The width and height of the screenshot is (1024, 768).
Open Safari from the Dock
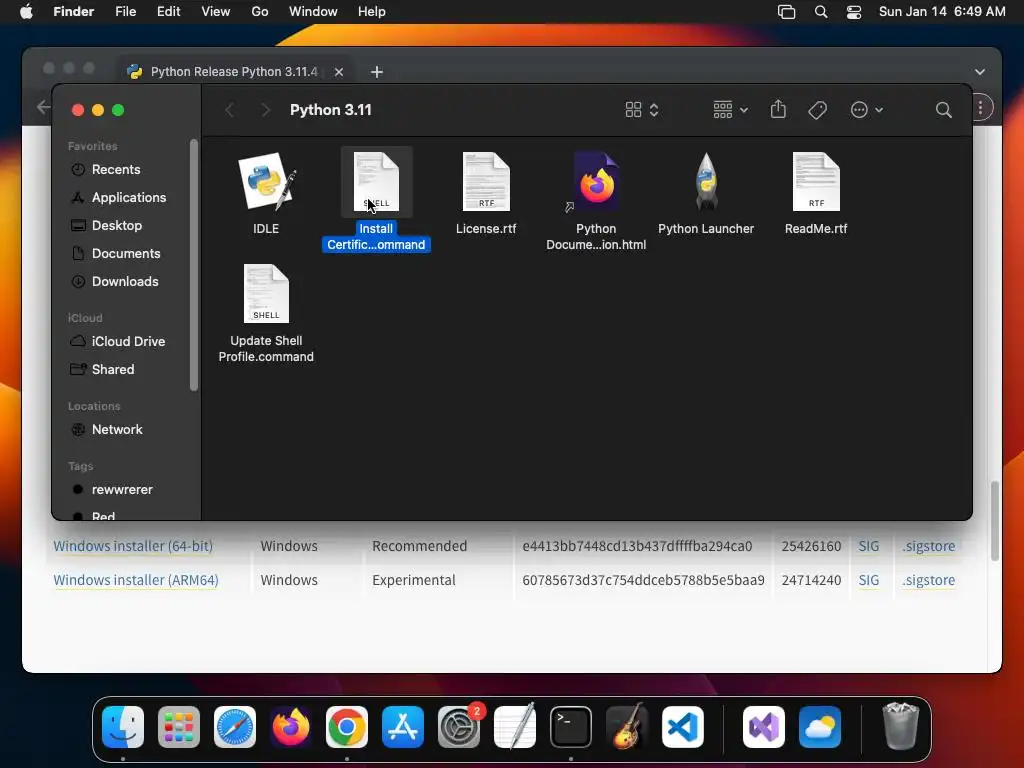click(235, 727)
